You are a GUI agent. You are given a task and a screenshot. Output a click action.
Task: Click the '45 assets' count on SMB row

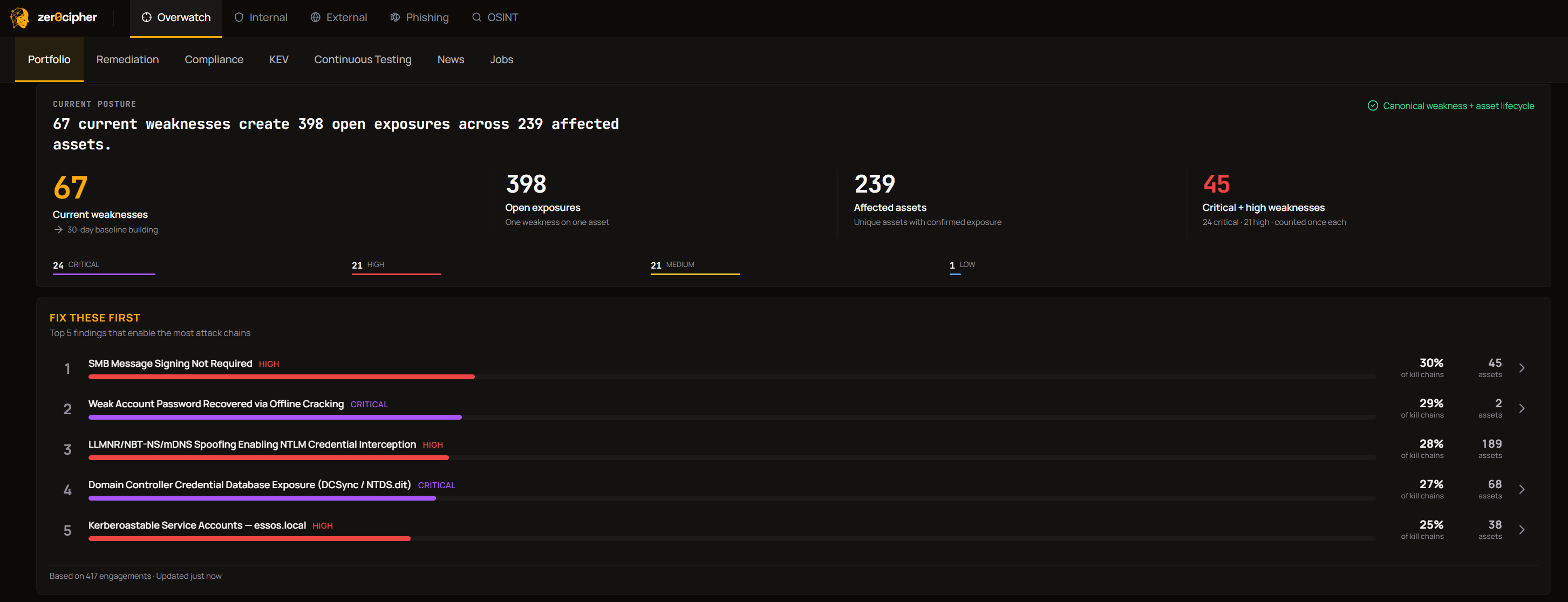1491,368
